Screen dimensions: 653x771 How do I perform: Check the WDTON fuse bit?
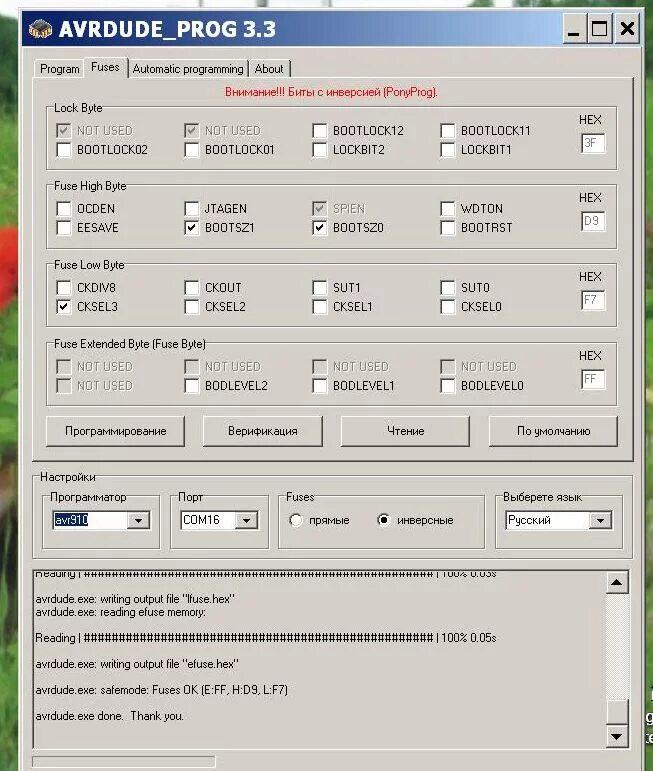[x=447, y=209]
